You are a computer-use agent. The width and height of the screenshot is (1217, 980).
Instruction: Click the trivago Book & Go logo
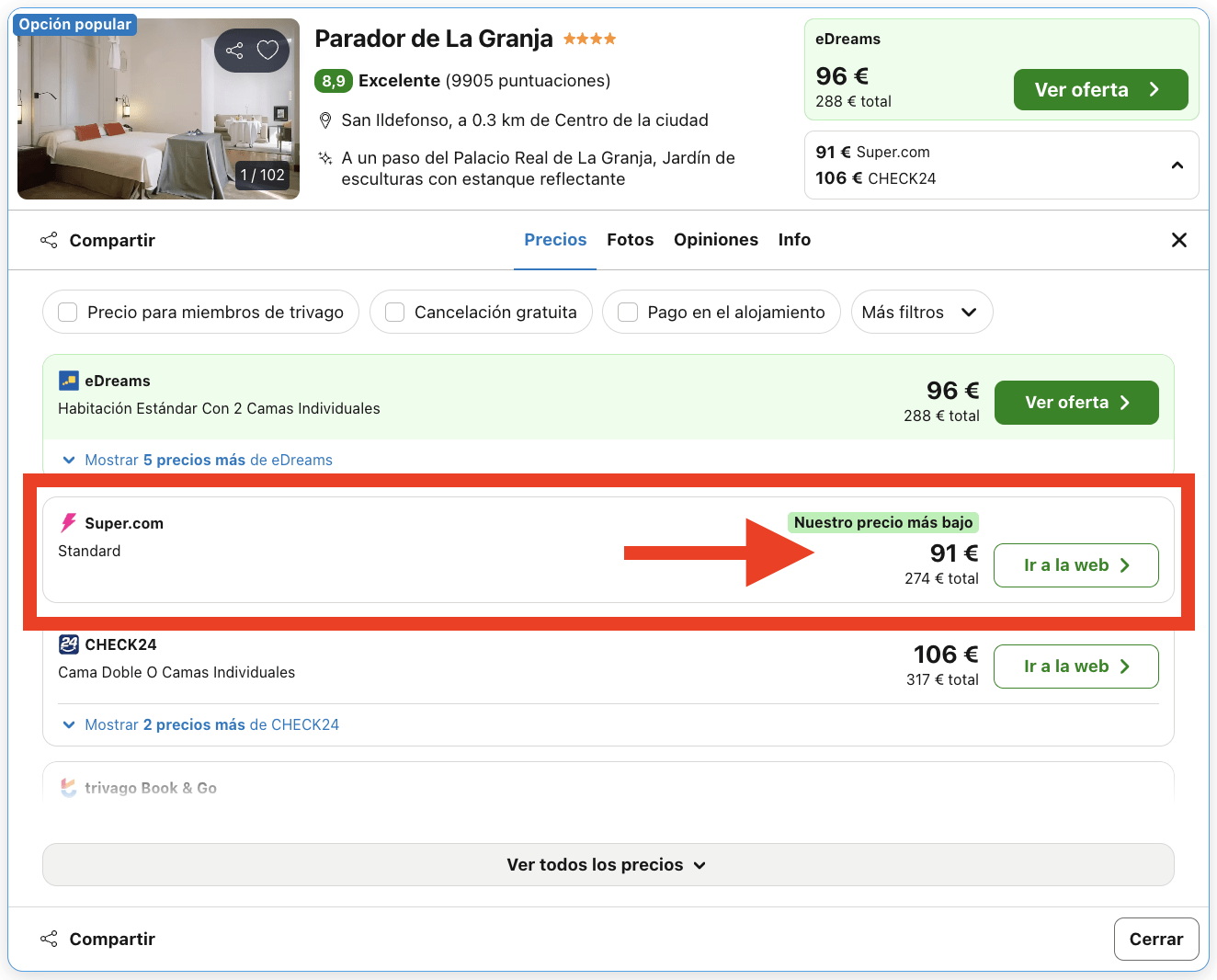click(66, 788)
